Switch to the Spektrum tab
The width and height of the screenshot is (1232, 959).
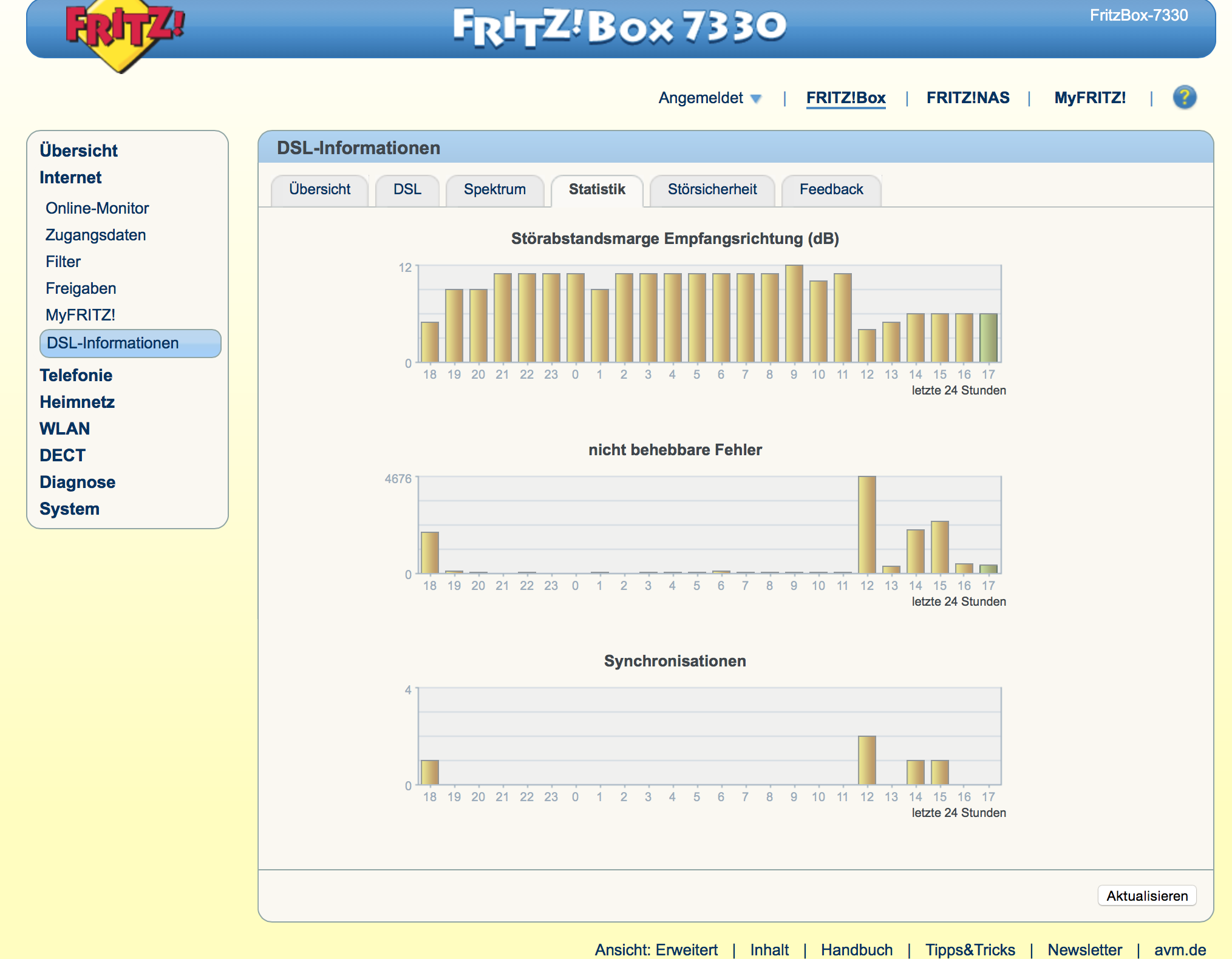tap(494, 189)
